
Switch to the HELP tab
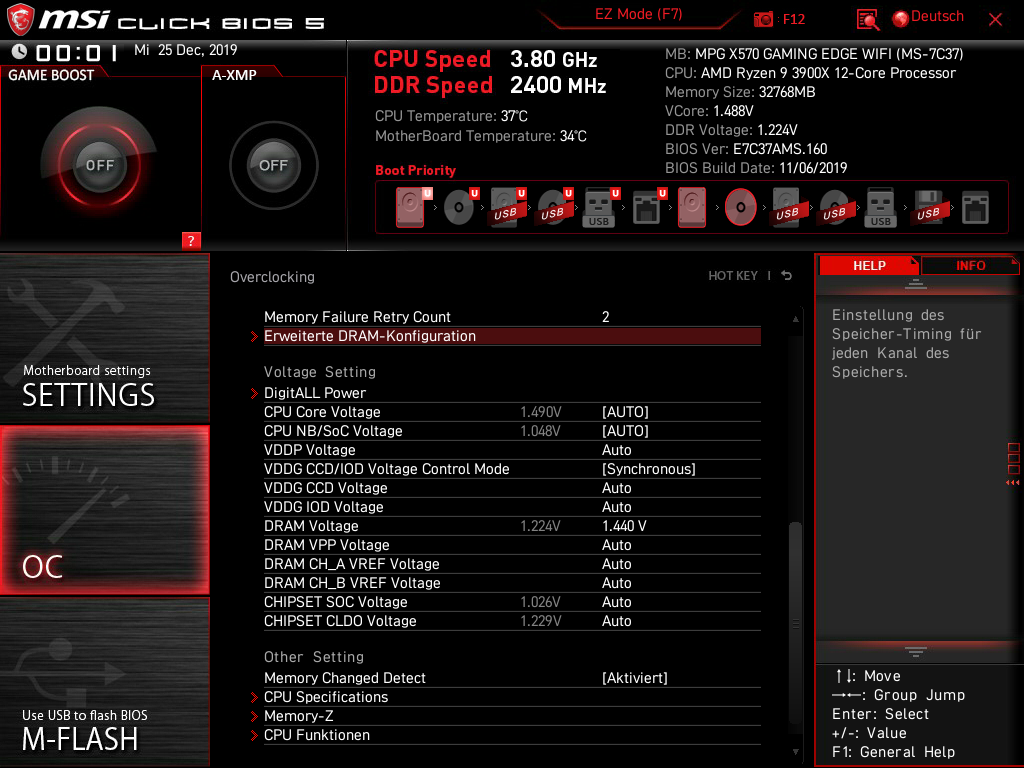[869, 265]
